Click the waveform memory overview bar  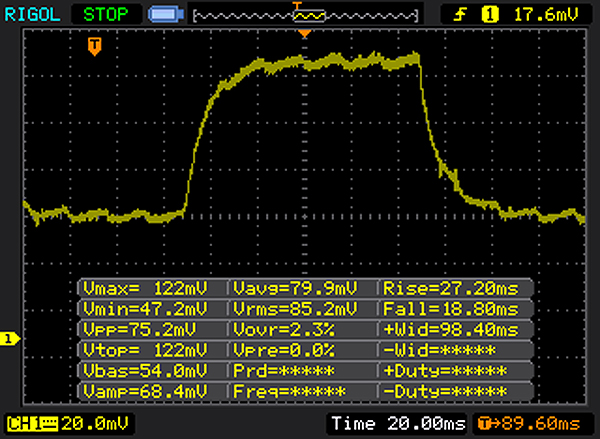tap(305, 15)
